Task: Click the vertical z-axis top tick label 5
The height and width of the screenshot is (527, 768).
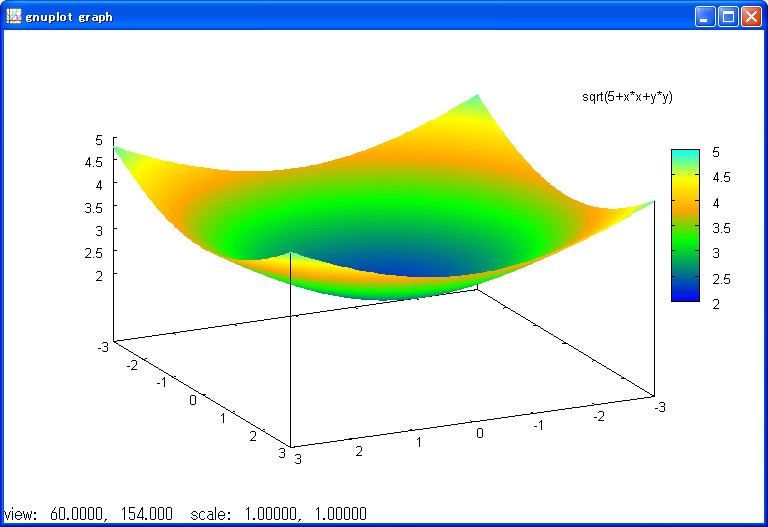Action: click(99, 141)
